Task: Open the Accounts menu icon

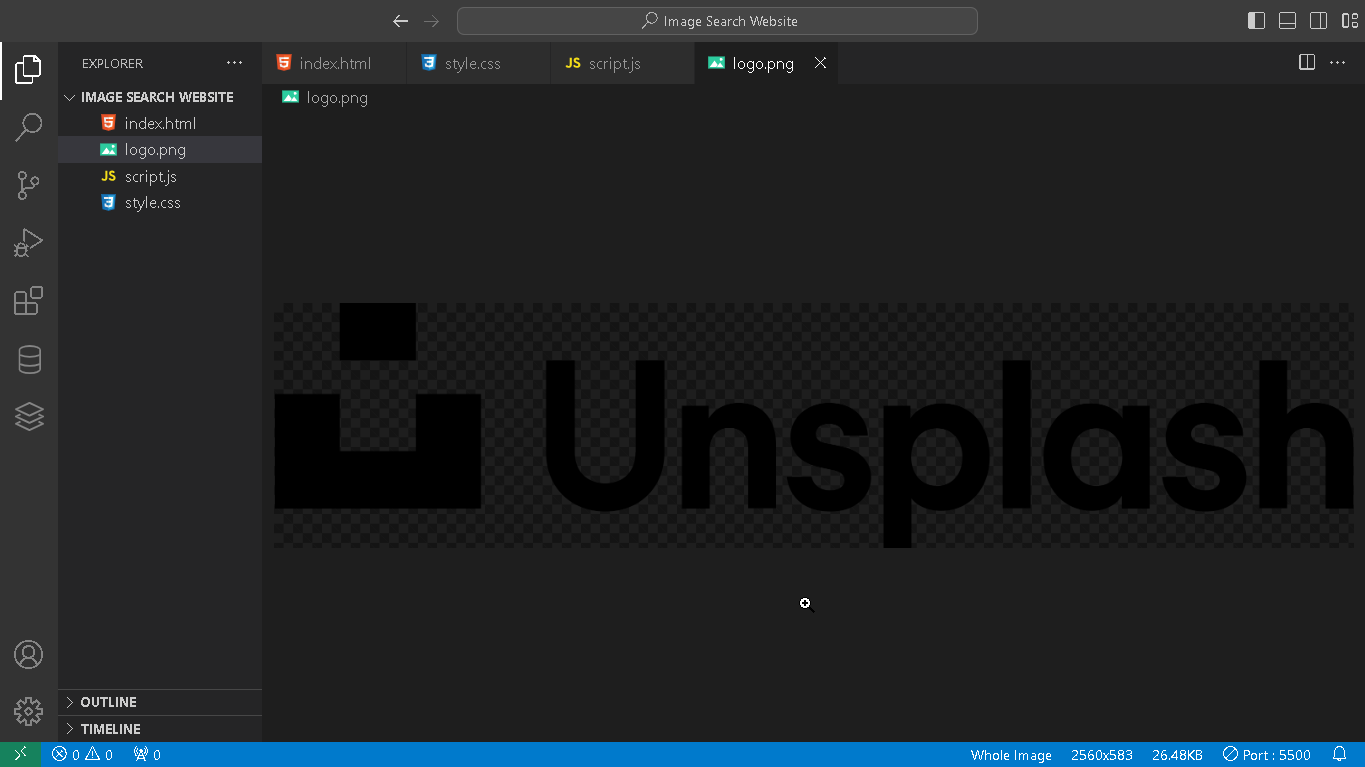Action: (x=28, y=655)
